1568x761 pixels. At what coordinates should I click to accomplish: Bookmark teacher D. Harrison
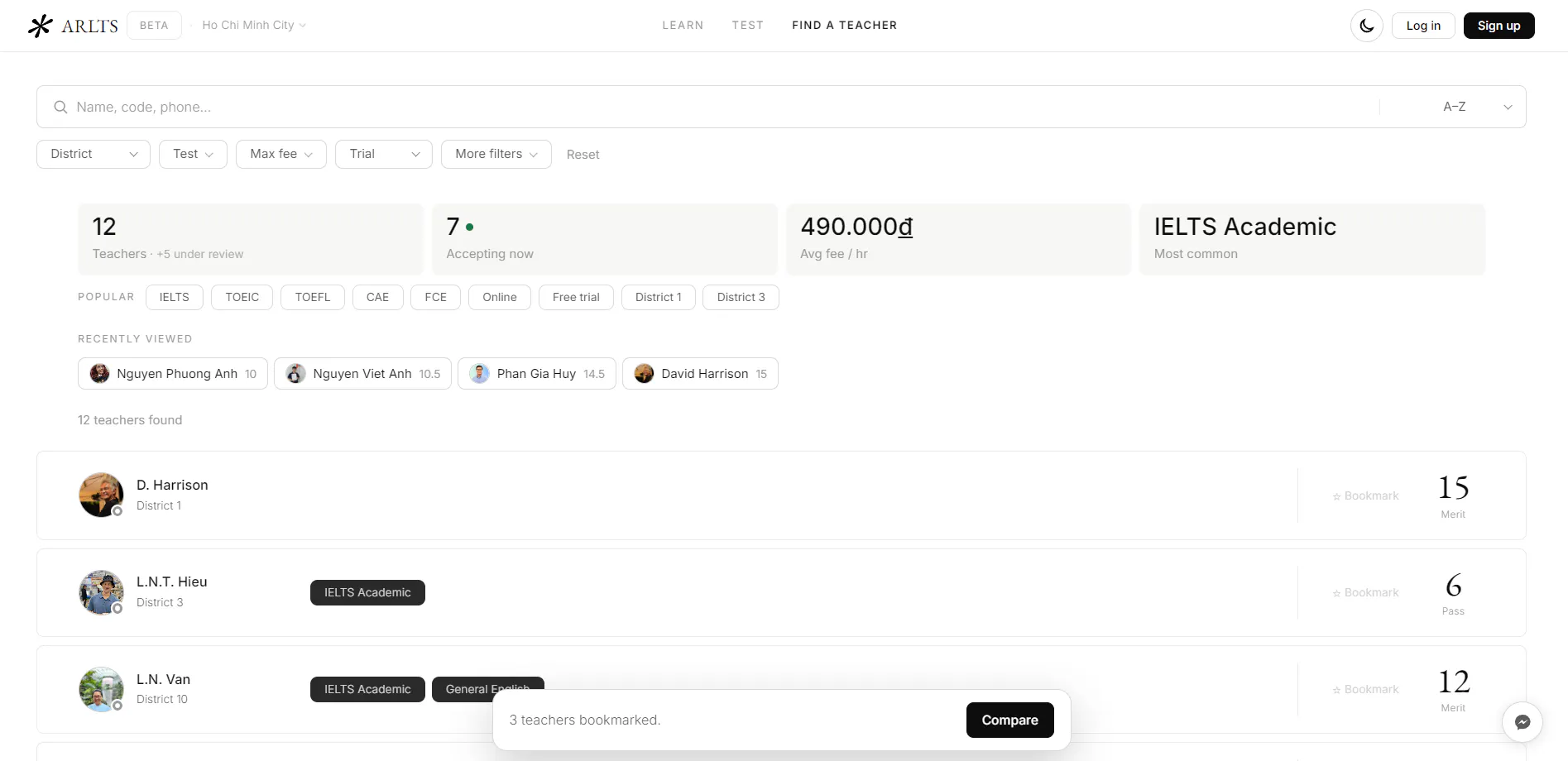coord(1365,495)
